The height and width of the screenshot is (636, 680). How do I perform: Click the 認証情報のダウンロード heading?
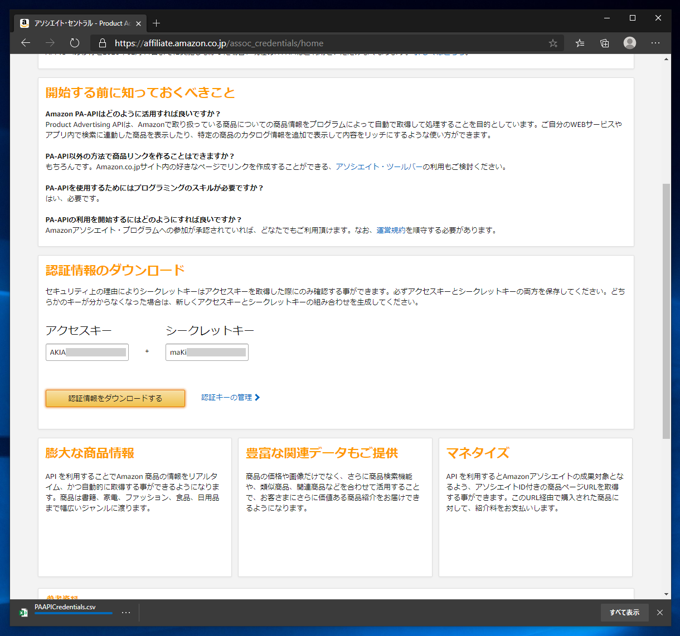point(115,271)
